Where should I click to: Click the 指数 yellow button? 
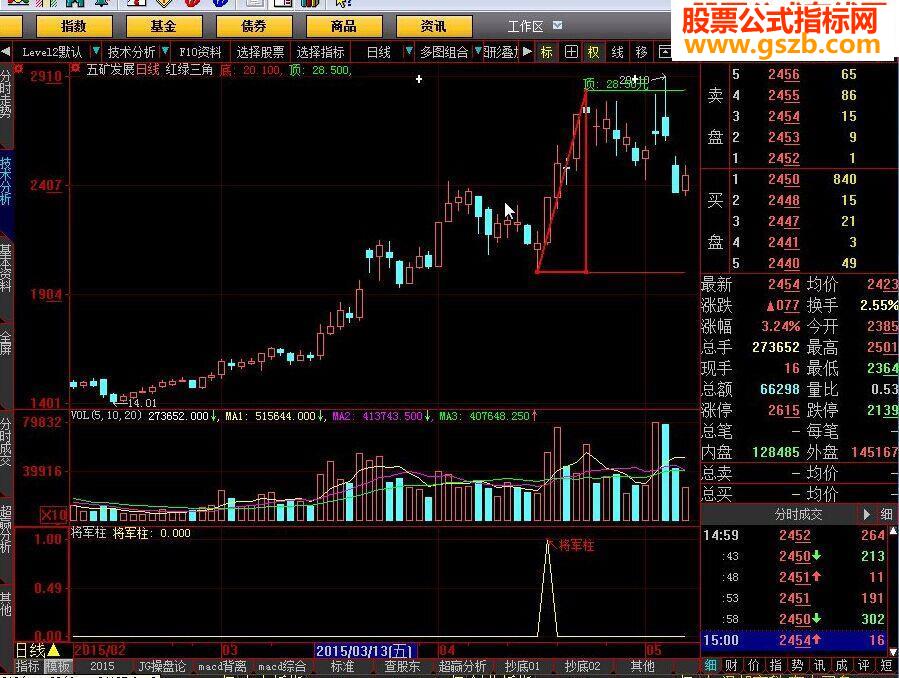(x=74, y=26)
